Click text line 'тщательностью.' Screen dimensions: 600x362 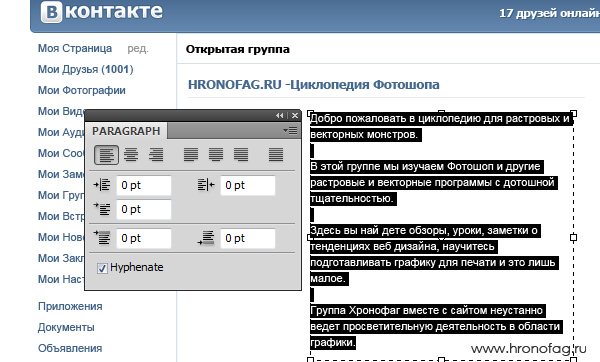pos(353,198)
